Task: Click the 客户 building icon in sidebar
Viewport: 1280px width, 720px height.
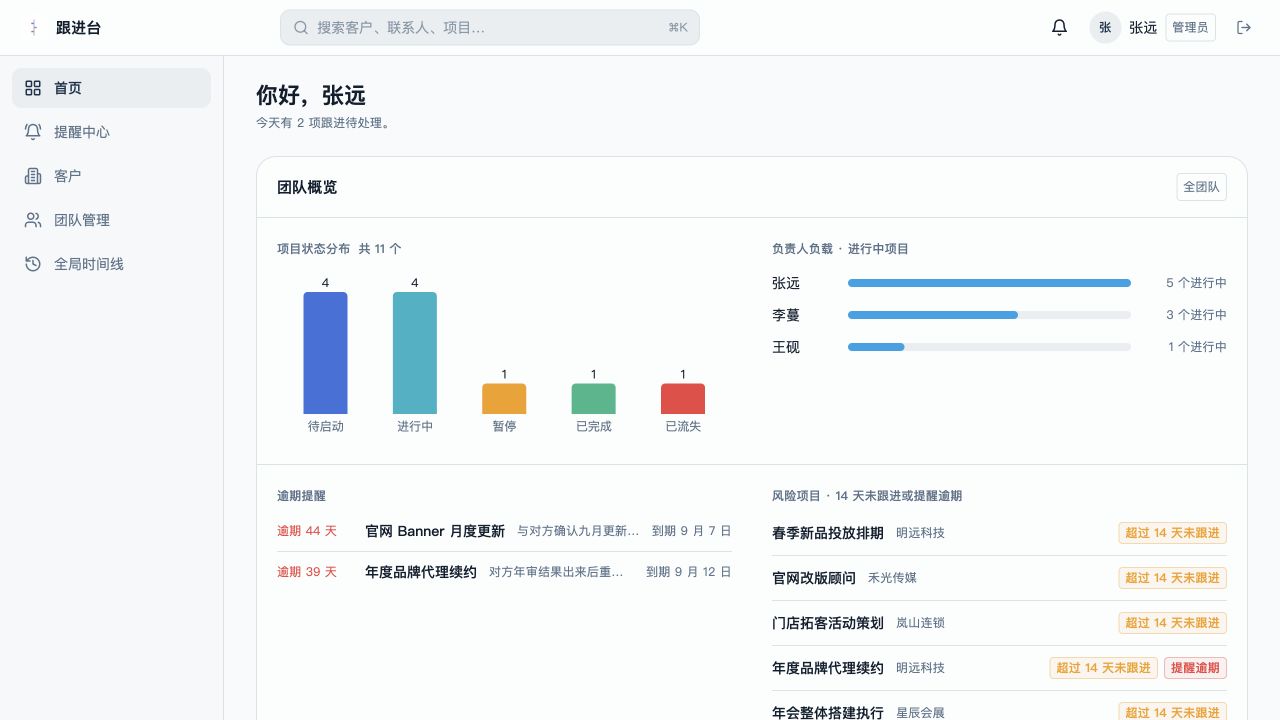Action: pos(33,176)
